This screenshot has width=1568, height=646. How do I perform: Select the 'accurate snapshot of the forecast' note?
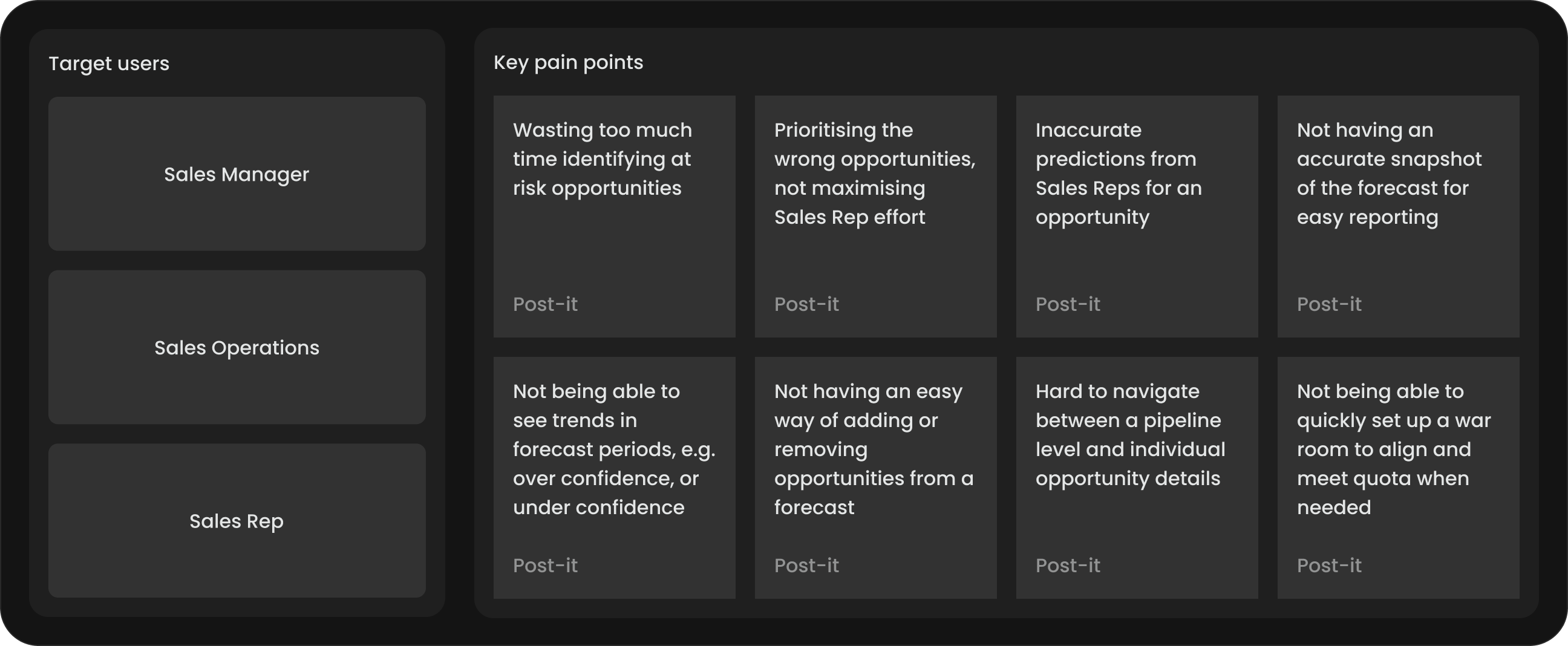1397,216
